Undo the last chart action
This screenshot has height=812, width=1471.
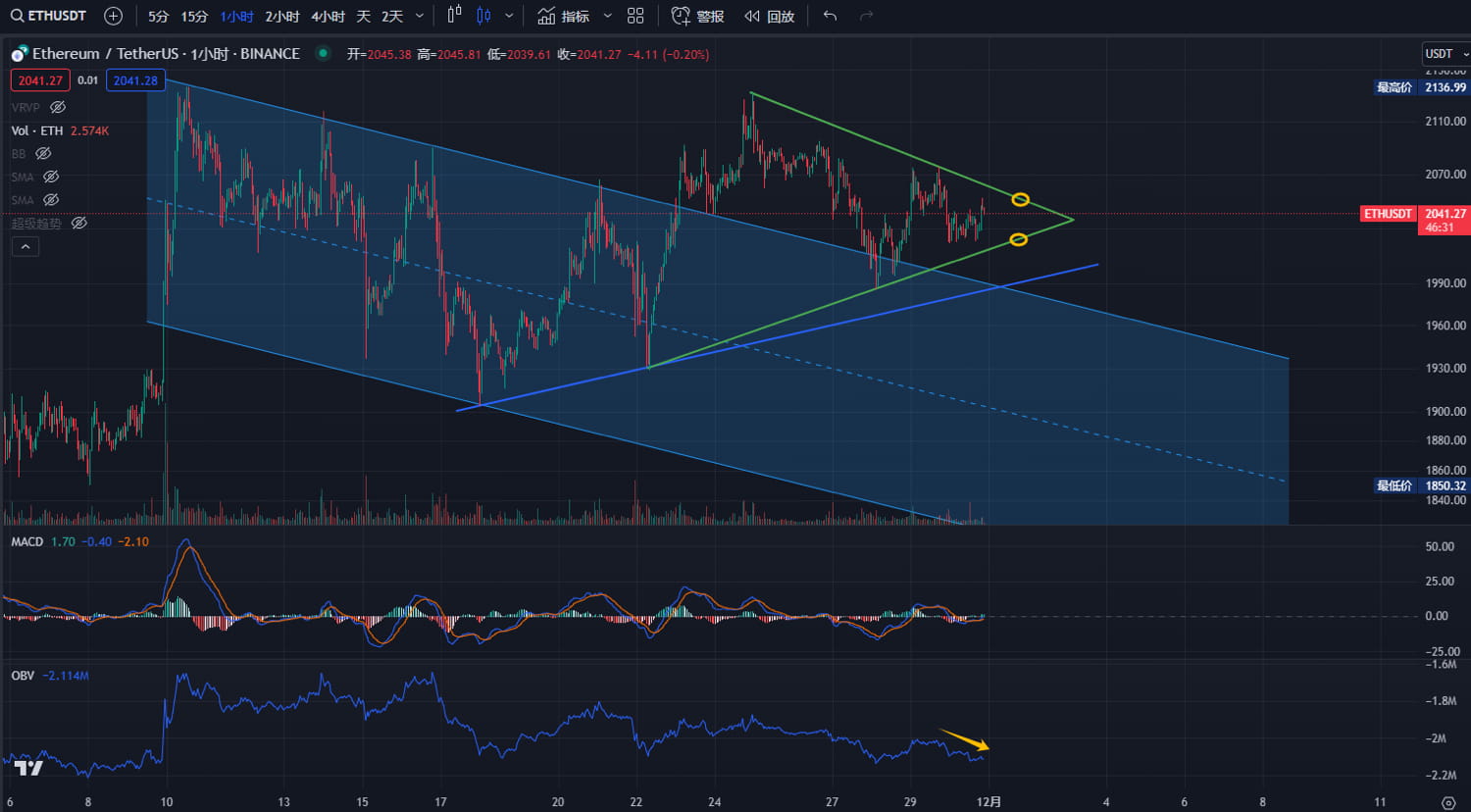pyautogui.click(x=830, y=16)
